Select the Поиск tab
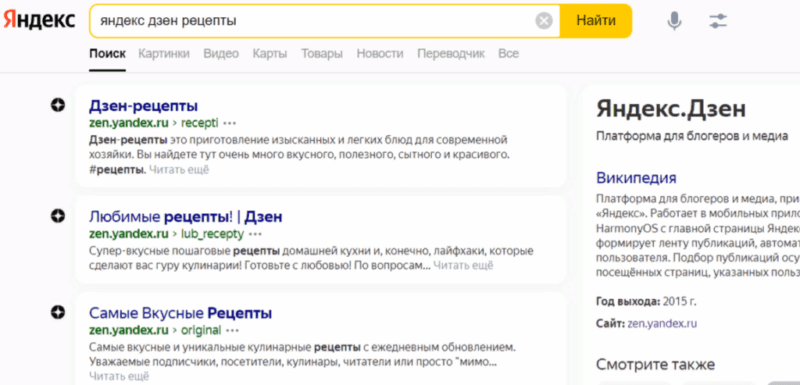This screenshot has height=385, width=800. click(x=107, y=54)
